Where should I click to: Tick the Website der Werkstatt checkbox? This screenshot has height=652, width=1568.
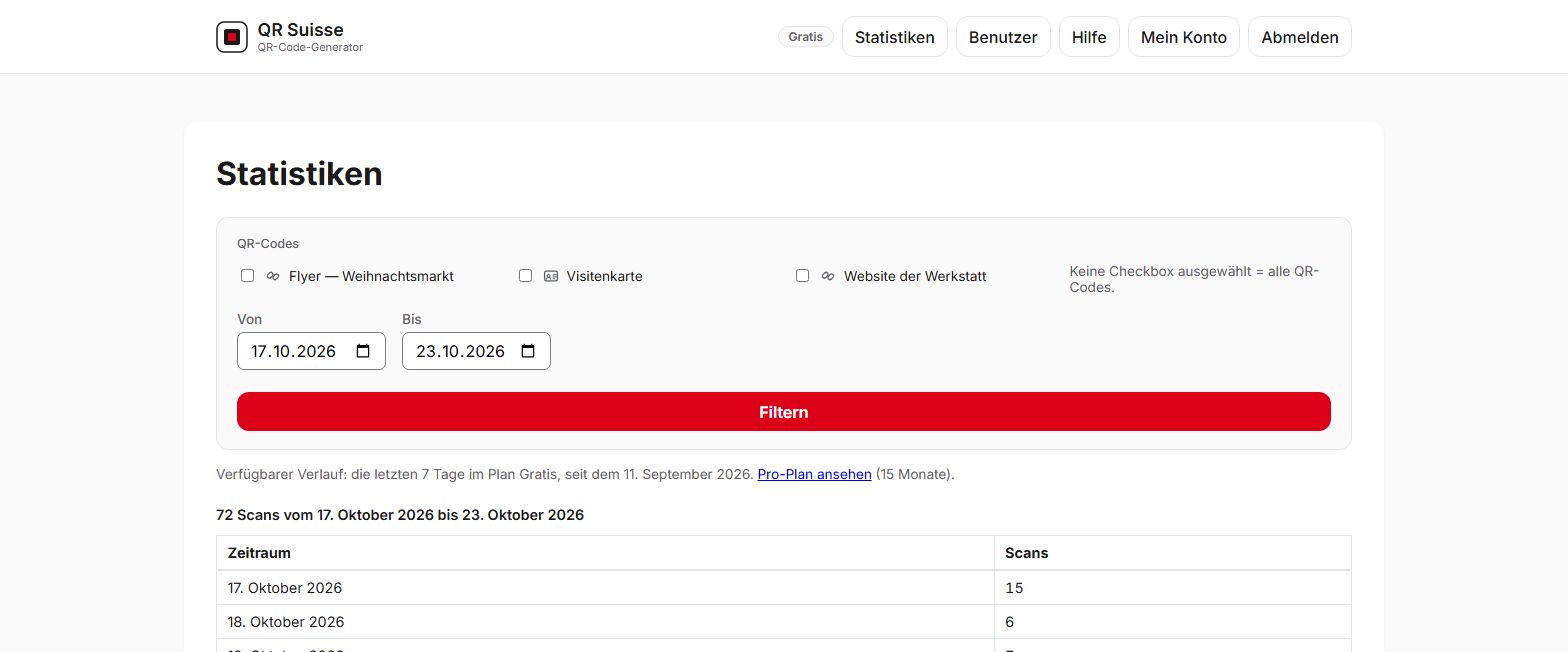click(802, 275)
